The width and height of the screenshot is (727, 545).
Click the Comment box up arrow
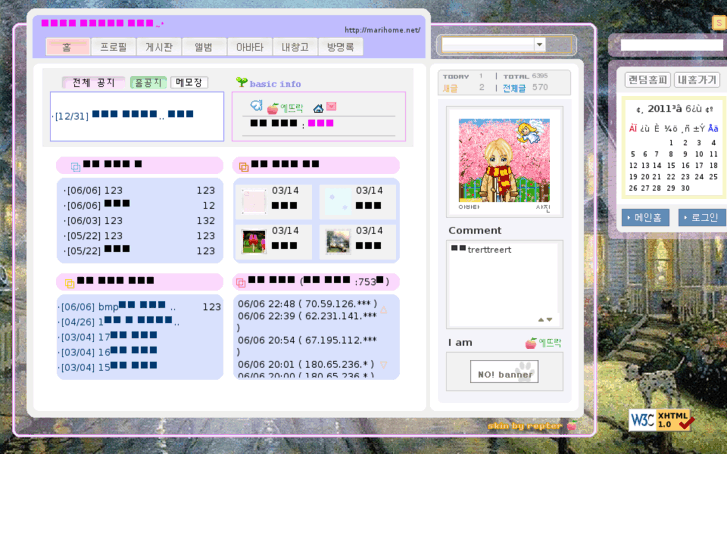tap(541, 320)
